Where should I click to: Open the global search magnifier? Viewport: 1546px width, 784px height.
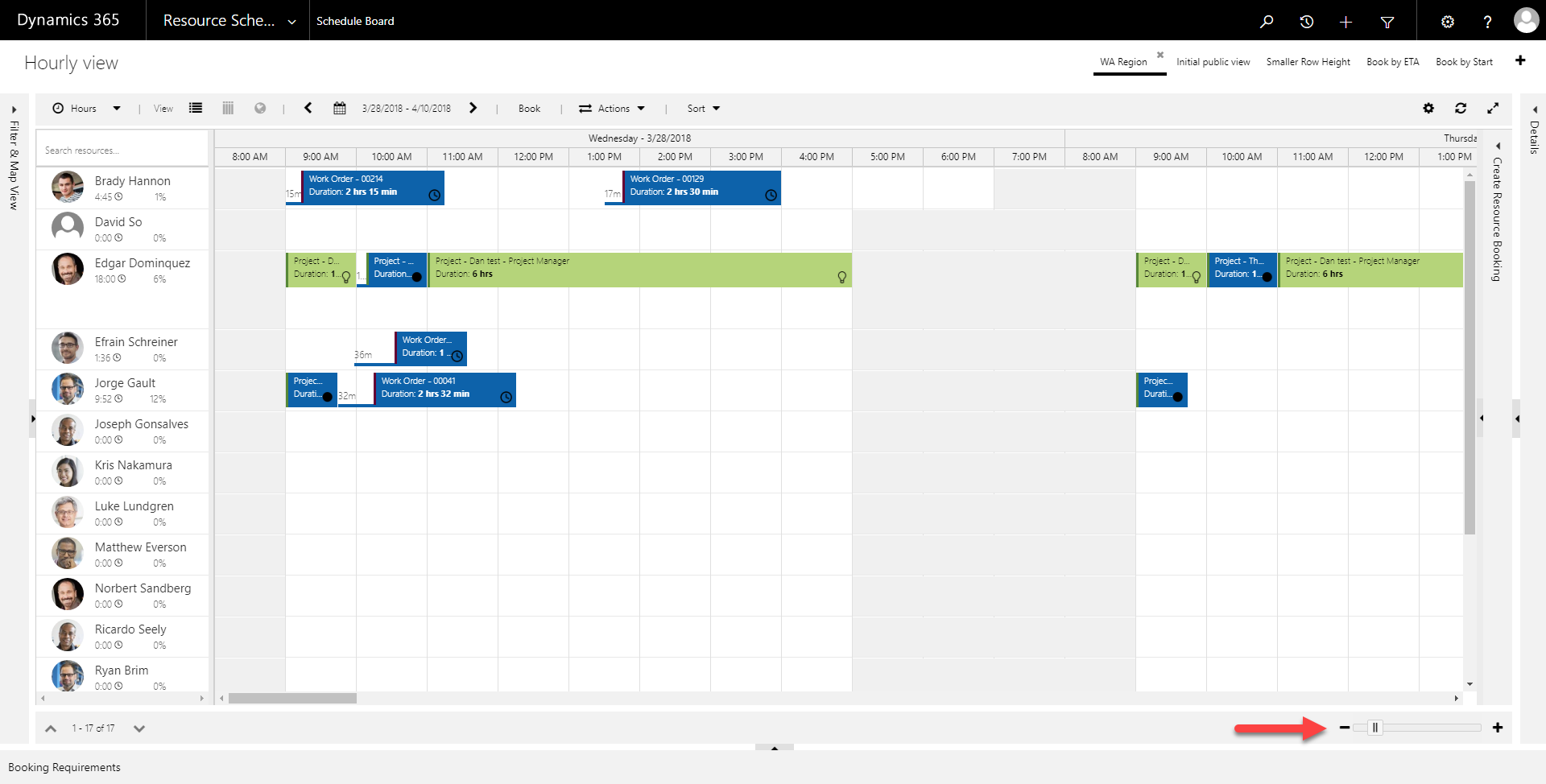tap(1266, 21)
